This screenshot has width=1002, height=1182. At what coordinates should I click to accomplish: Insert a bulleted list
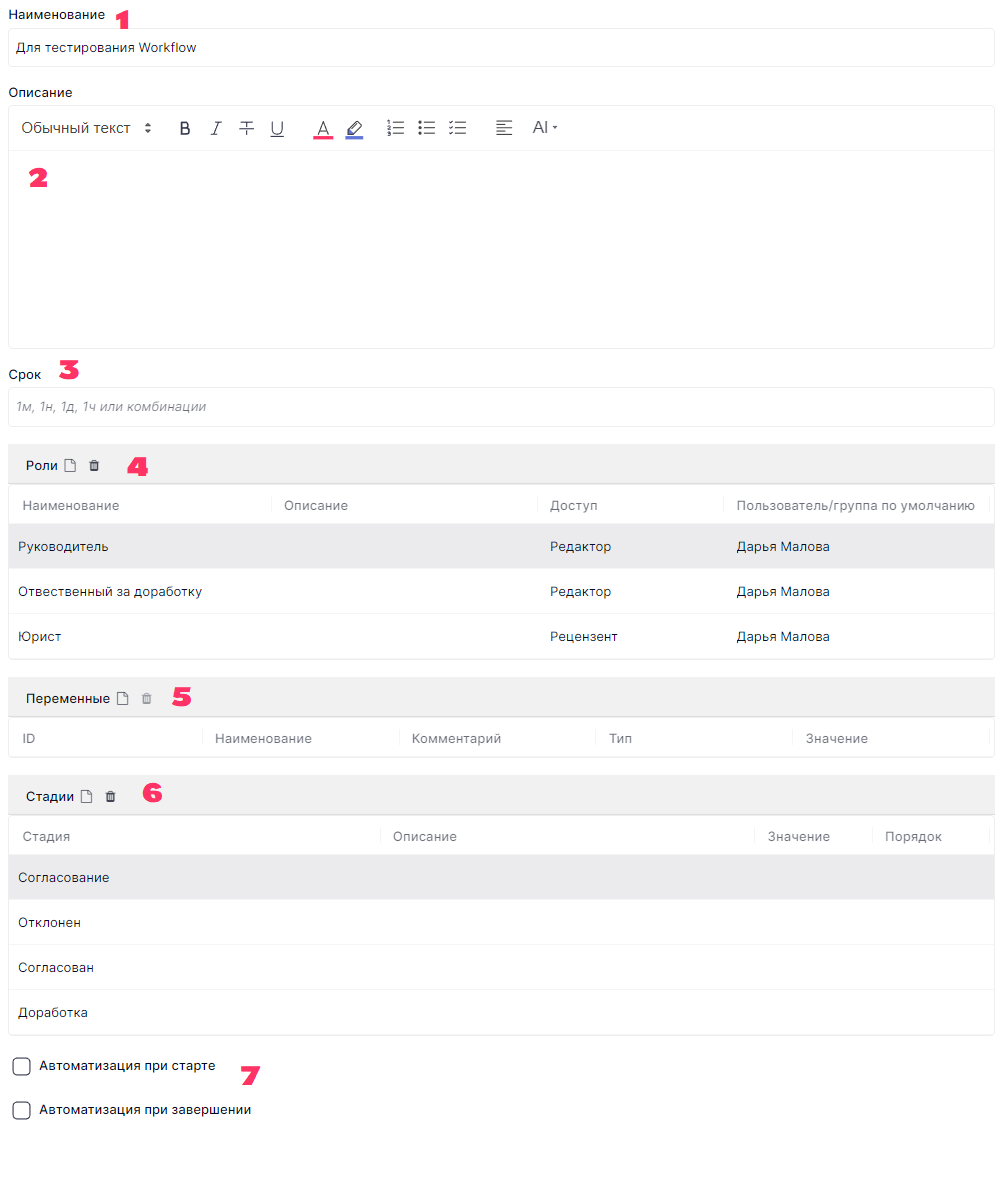(427, 128)
